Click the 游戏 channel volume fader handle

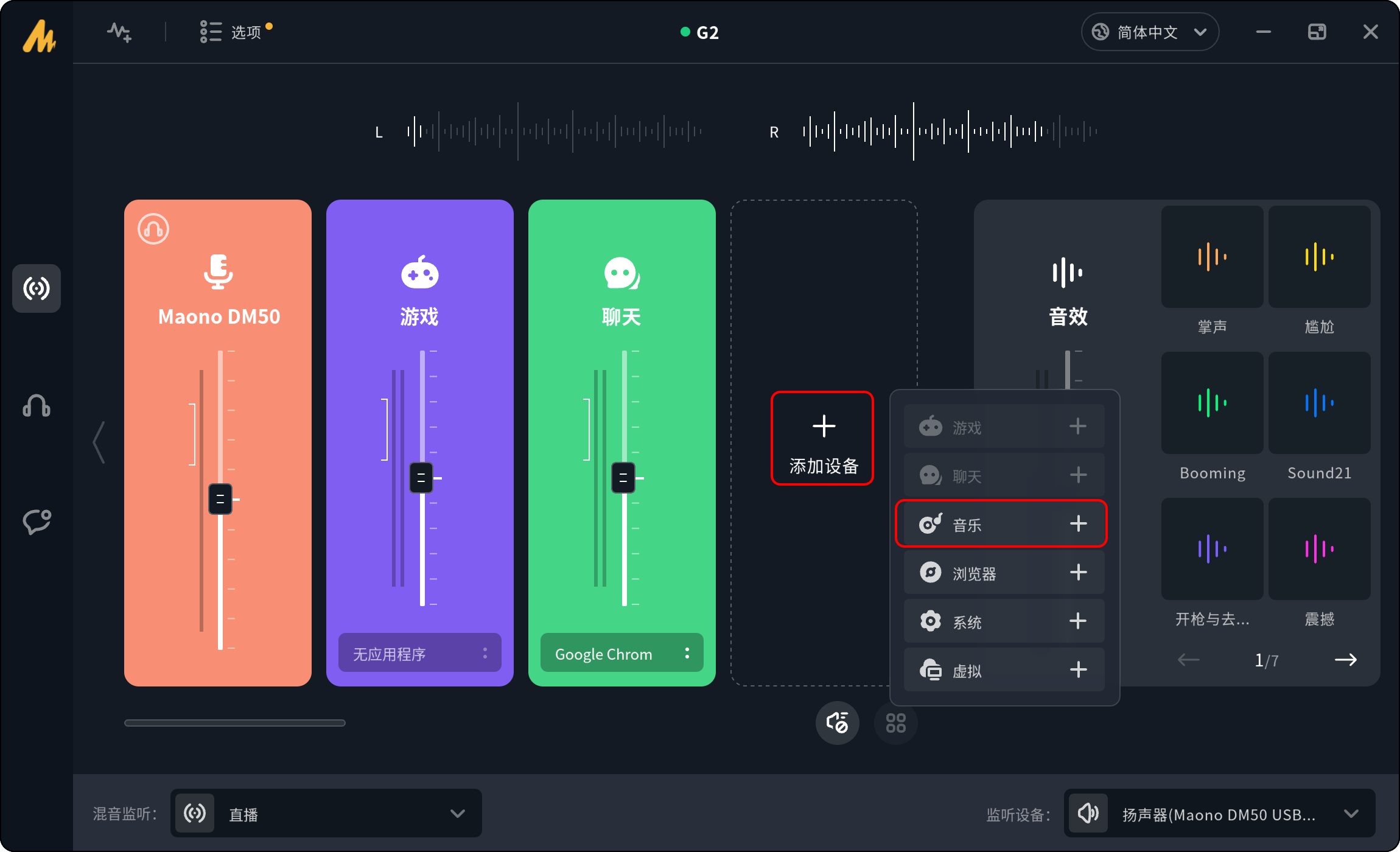421,478
